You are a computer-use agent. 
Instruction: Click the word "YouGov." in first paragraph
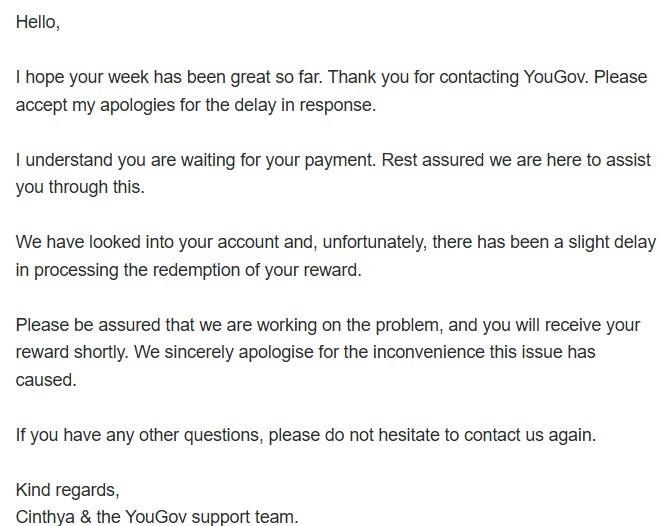tap(556, 77)
